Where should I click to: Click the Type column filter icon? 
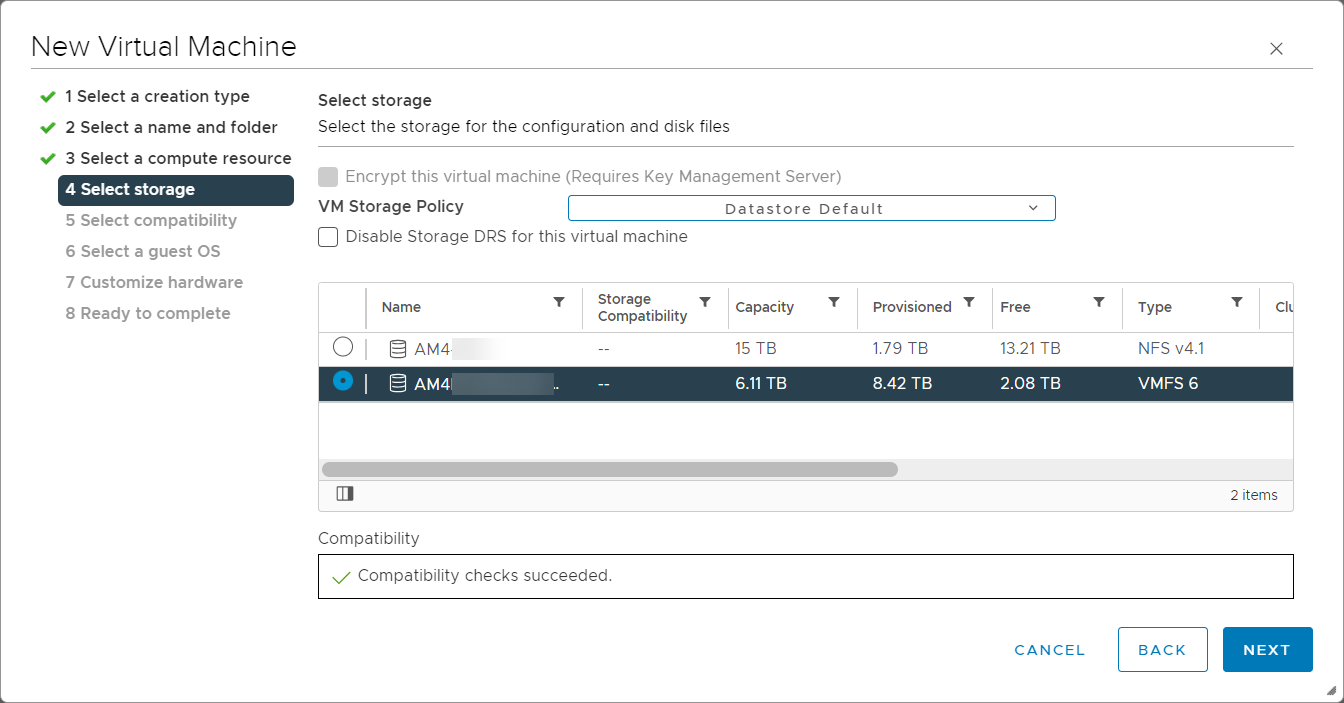coord(1237,302)
